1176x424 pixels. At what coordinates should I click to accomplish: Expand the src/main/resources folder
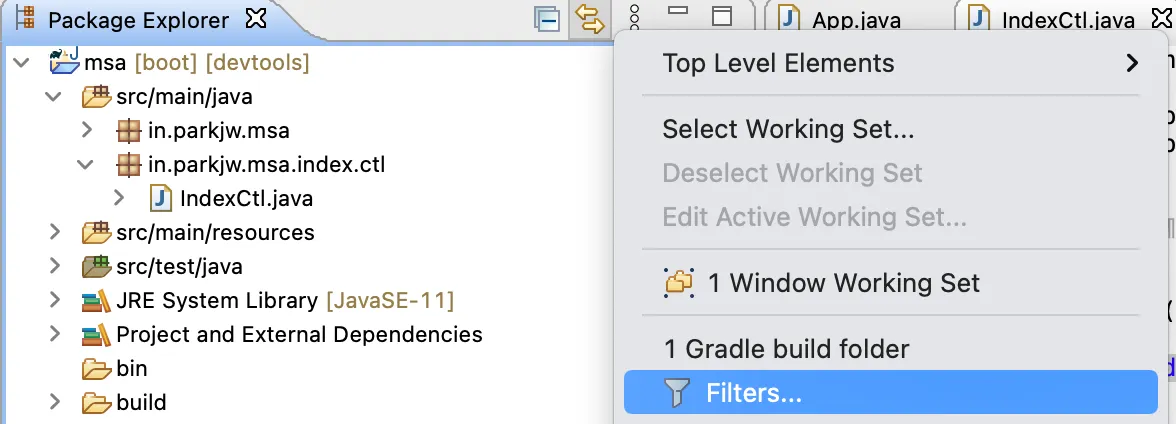point(53,232)
